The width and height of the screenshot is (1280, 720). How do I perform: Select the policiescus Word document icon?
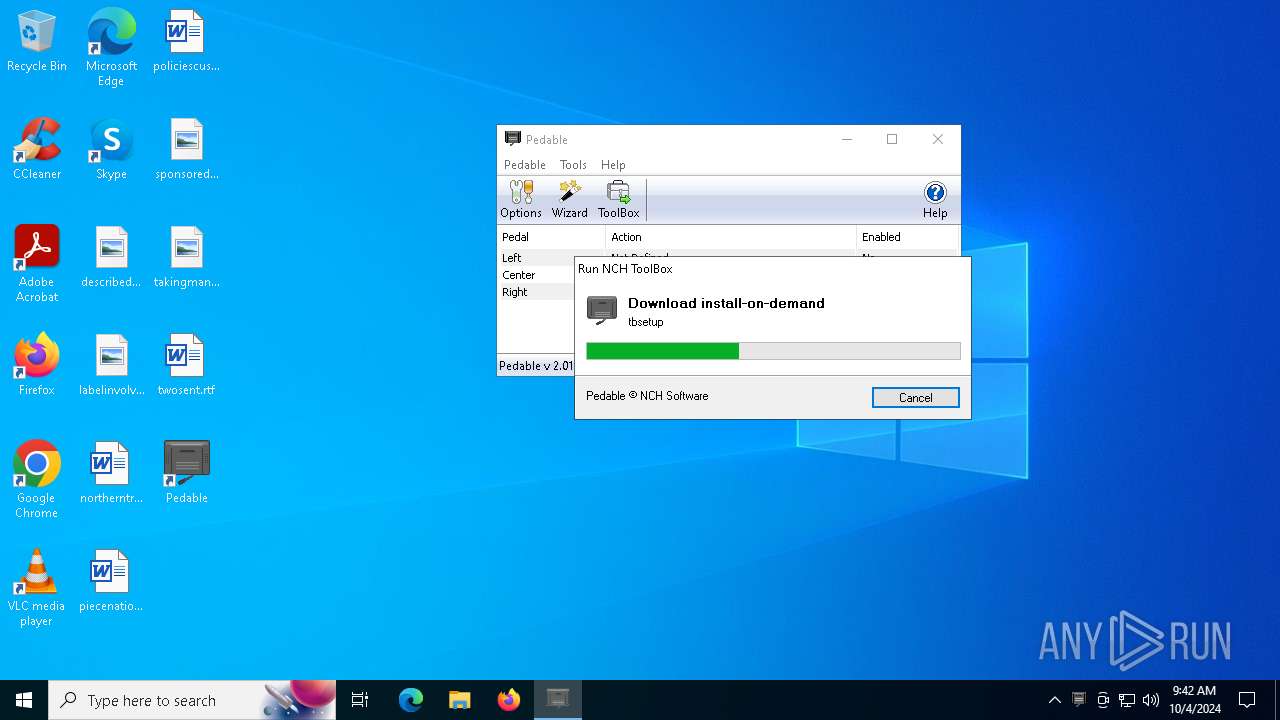[186, 42]
